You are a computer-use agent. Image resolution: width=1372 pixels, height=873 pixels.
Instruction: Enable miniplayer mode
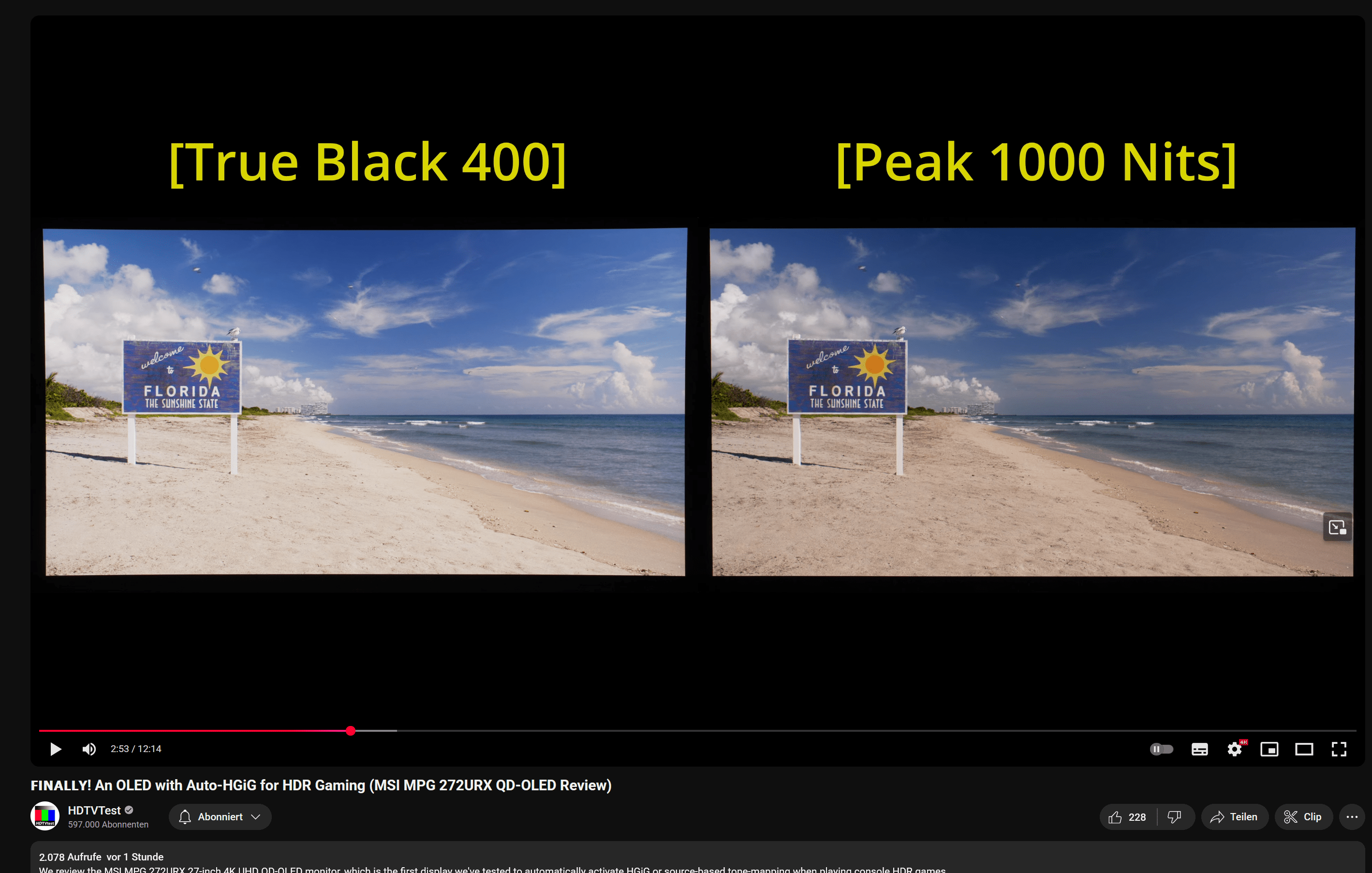tap(1269, 749)
